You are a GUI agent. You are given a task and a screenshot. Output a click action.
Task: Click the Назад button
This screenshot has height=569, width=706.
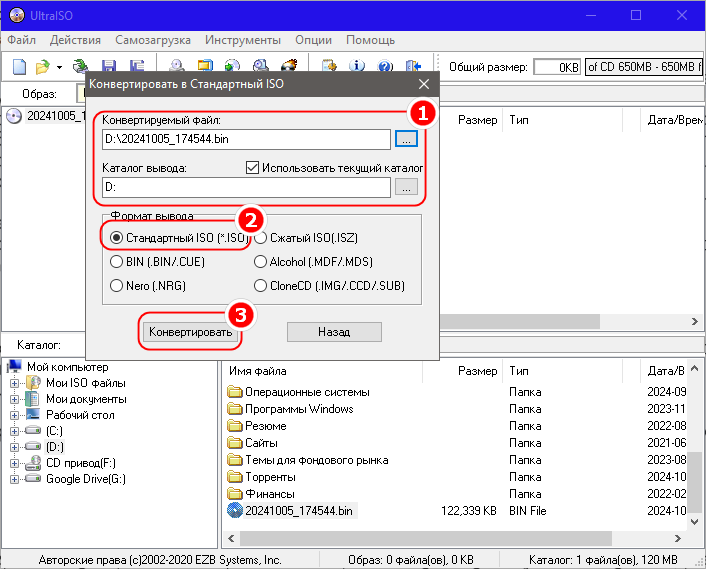(334, 332)
